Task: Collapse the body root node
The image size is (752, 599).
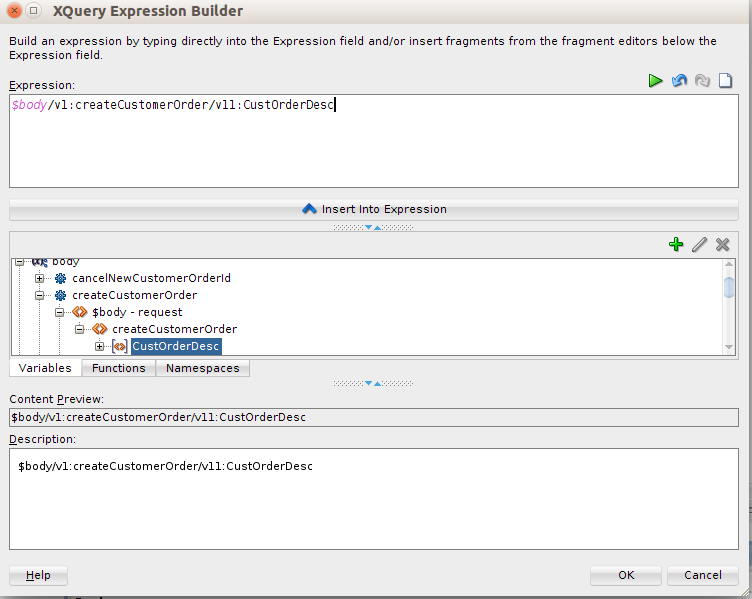Action: 19,262
